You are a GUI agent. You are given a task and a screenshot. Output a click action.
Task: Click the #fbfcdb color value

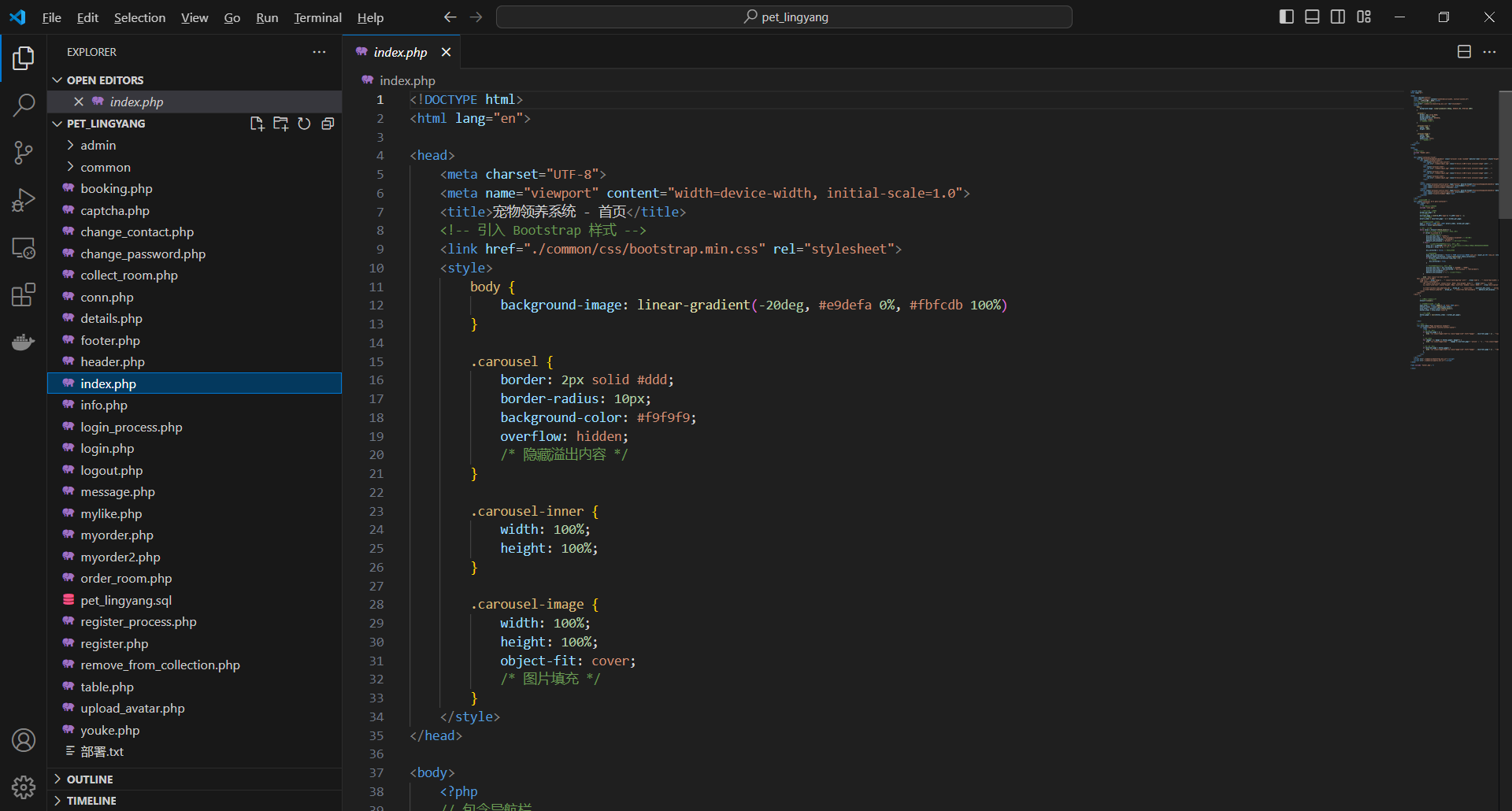point(936,305)
